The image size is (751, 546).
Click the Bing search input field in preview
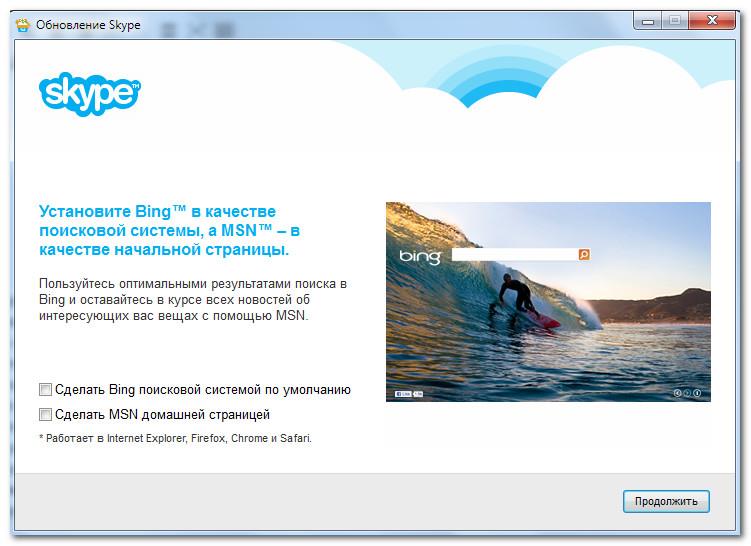(x=513, y=255)
